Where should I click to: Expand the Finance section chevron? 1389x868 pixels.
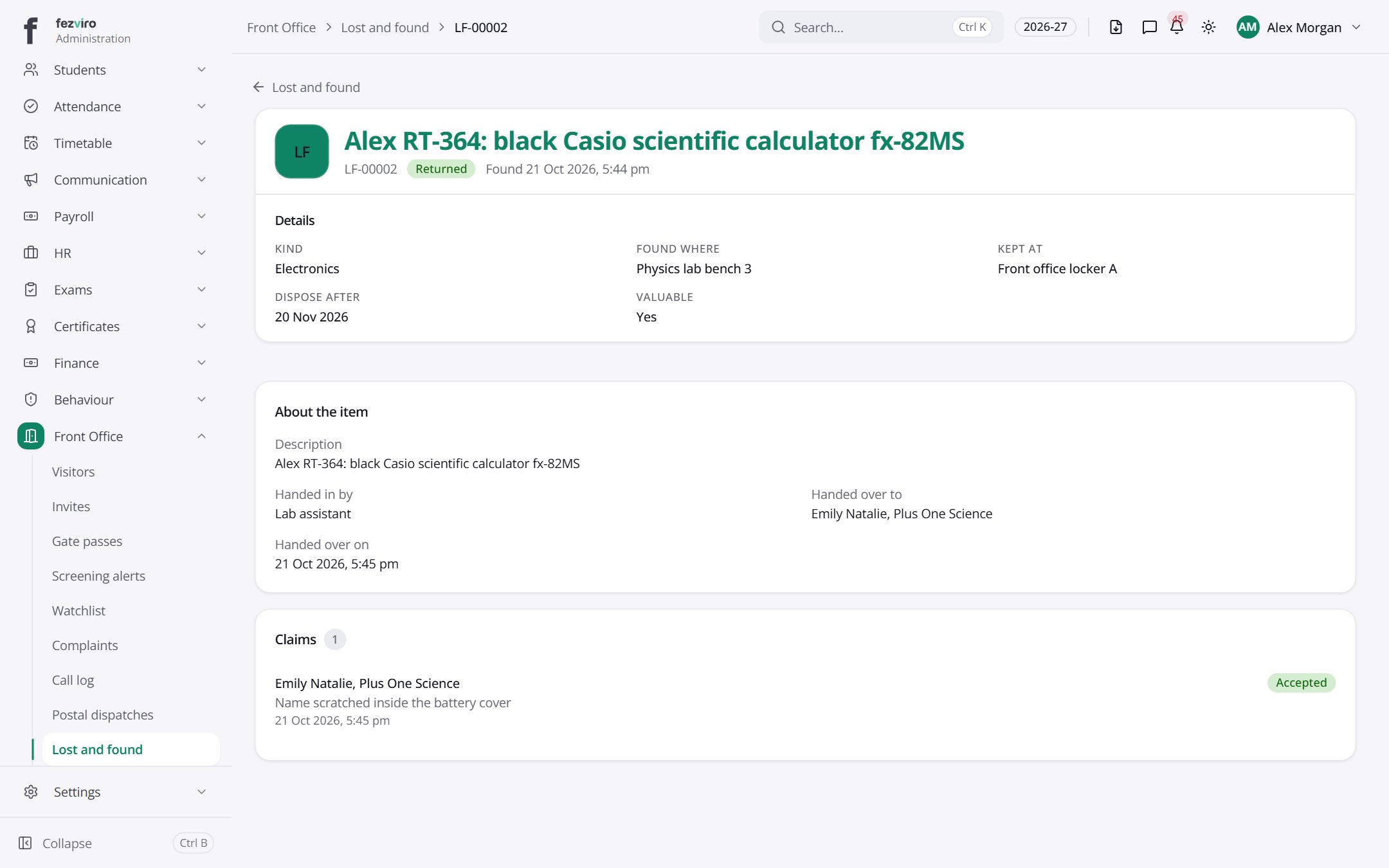click(x=201, y=363)
